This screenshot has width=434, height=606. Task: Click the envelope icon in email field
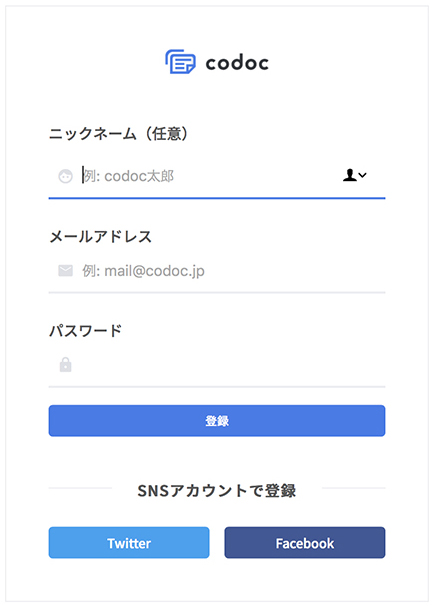[65, 271]
